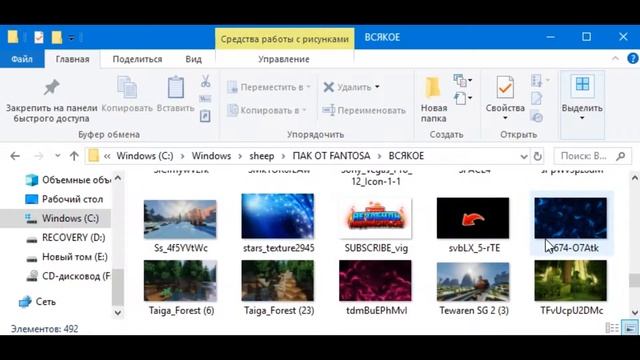Open Удалить delete dropdown arrow

coord(377,87)
